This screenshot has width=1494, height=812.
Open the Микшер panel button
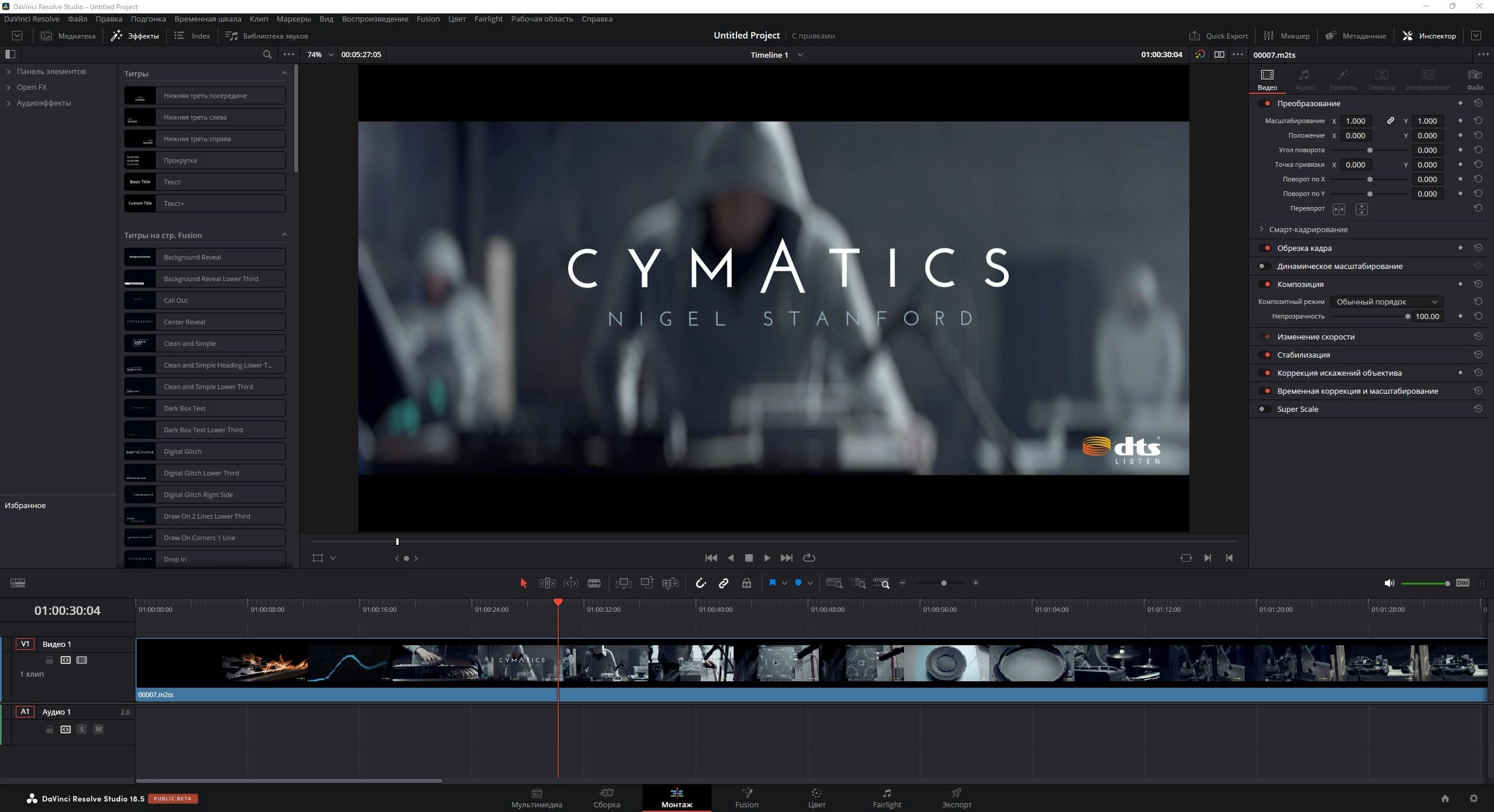coord(1286,36)
